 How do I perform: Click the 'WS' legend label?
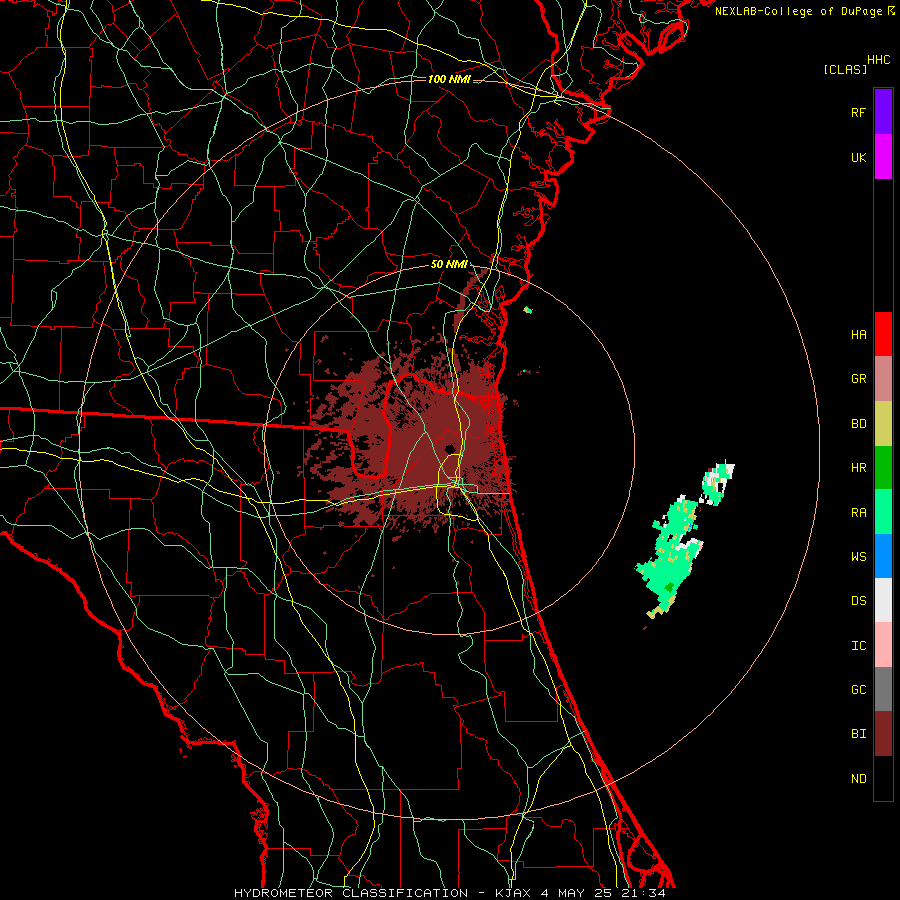[858, 556]
